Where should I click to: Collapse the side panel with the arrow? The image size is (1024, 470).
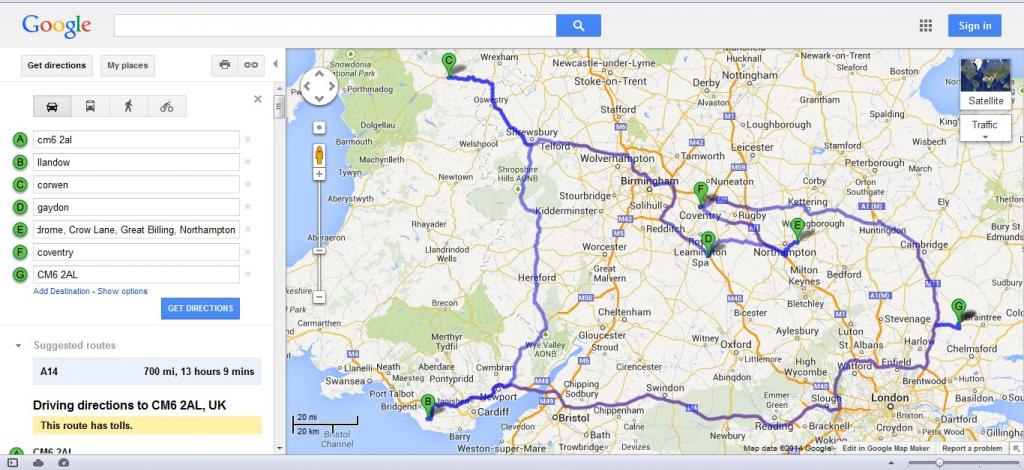(275, 64)
